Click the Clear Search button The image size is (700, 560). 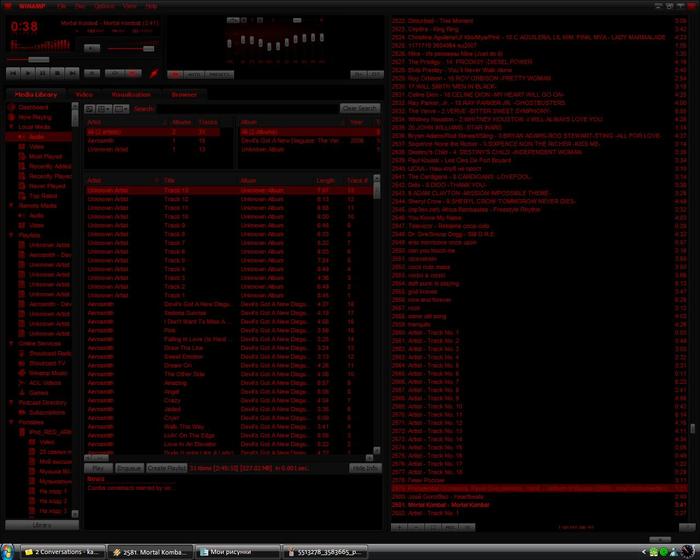(x=360, y=109)
